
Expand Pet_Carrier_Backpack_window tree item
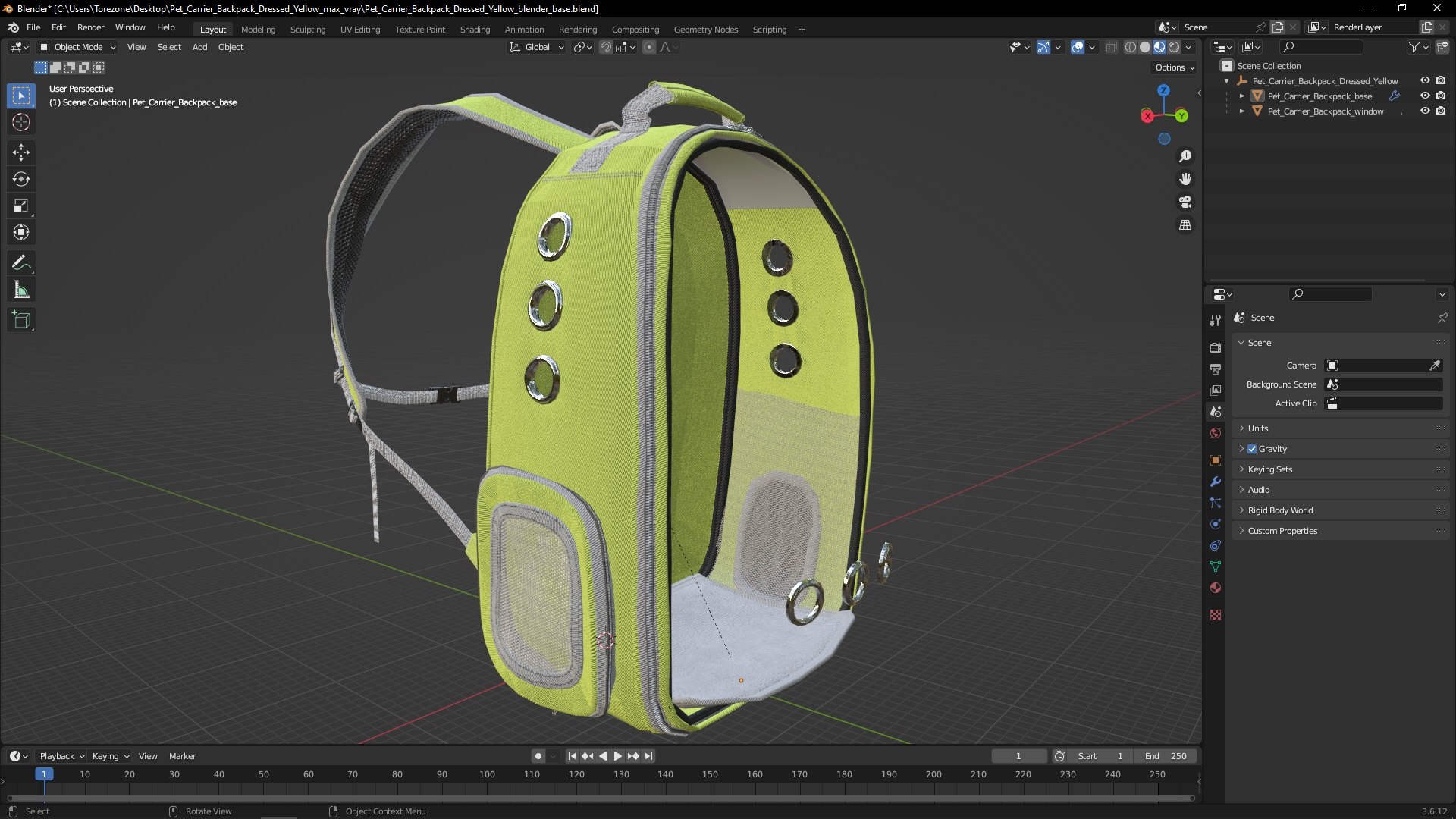tap(1241, 111)
